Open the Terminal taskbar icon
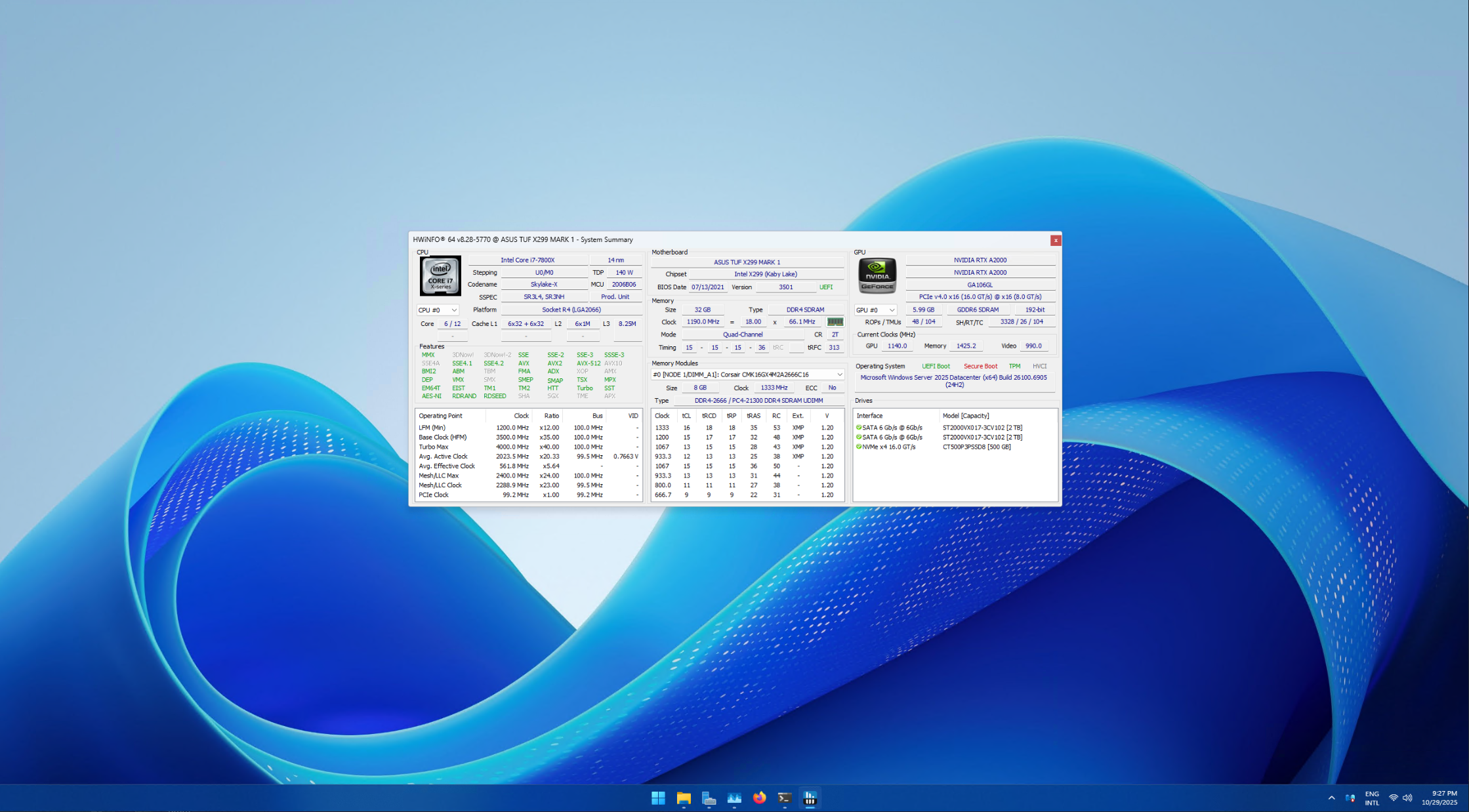 click(784, 798)
